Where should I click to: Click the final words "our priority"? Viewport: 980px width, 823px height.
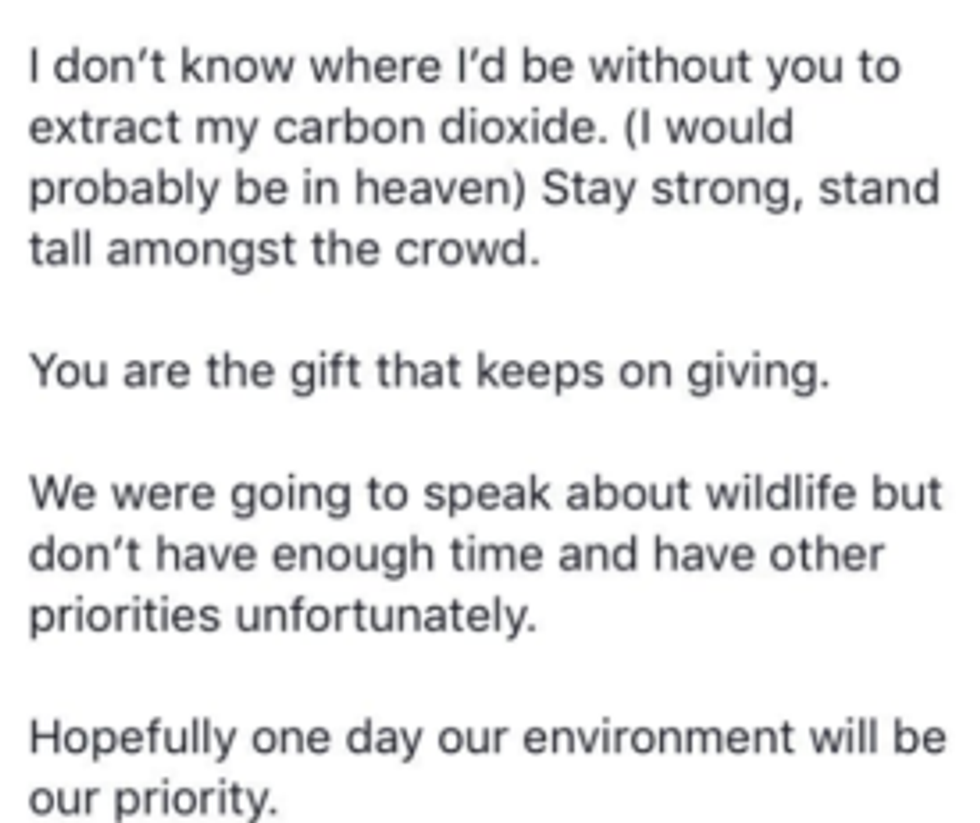pos(150,799)
